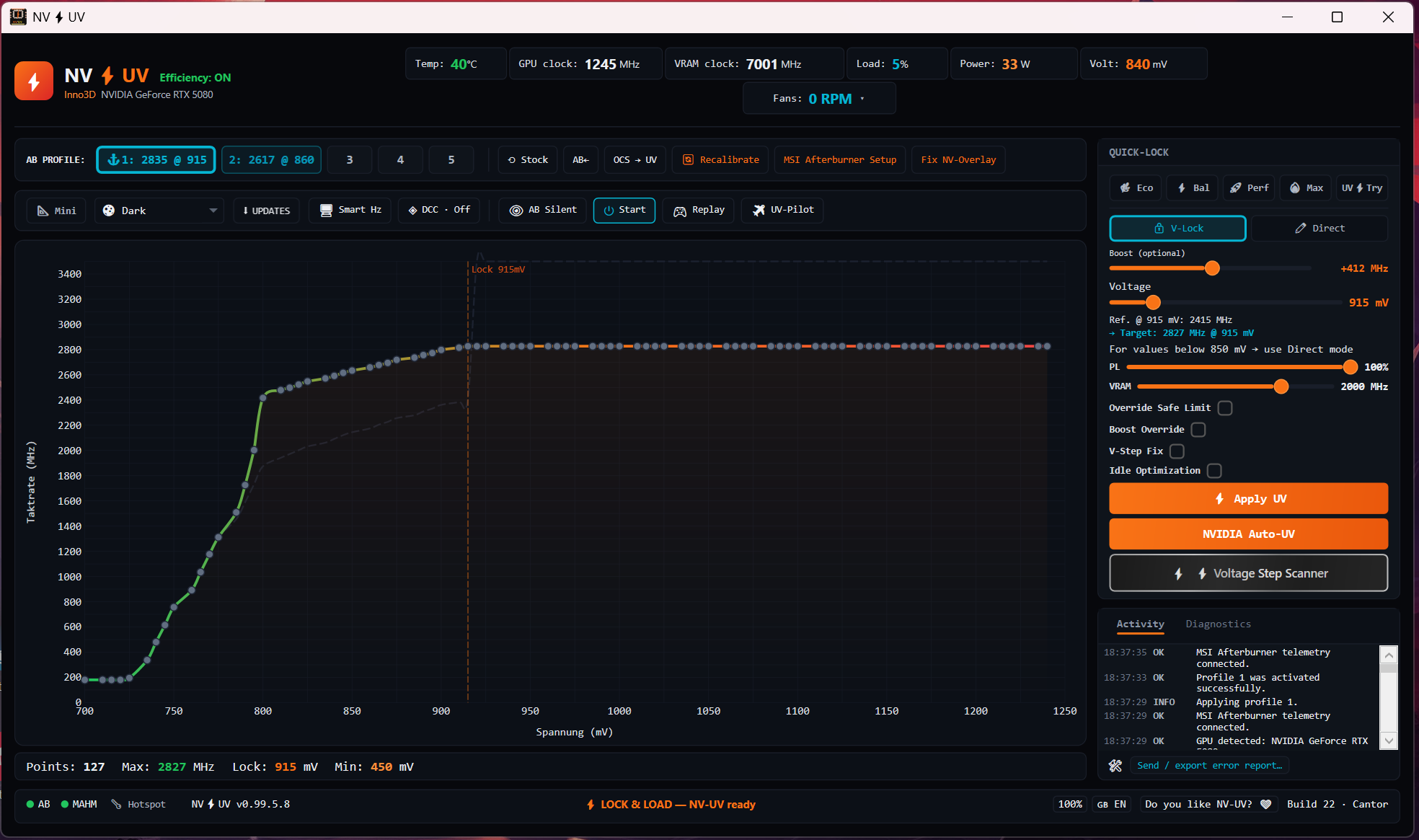
Task: Select the Bal lightning quick-lock preset
Action: pos(1193,187)
